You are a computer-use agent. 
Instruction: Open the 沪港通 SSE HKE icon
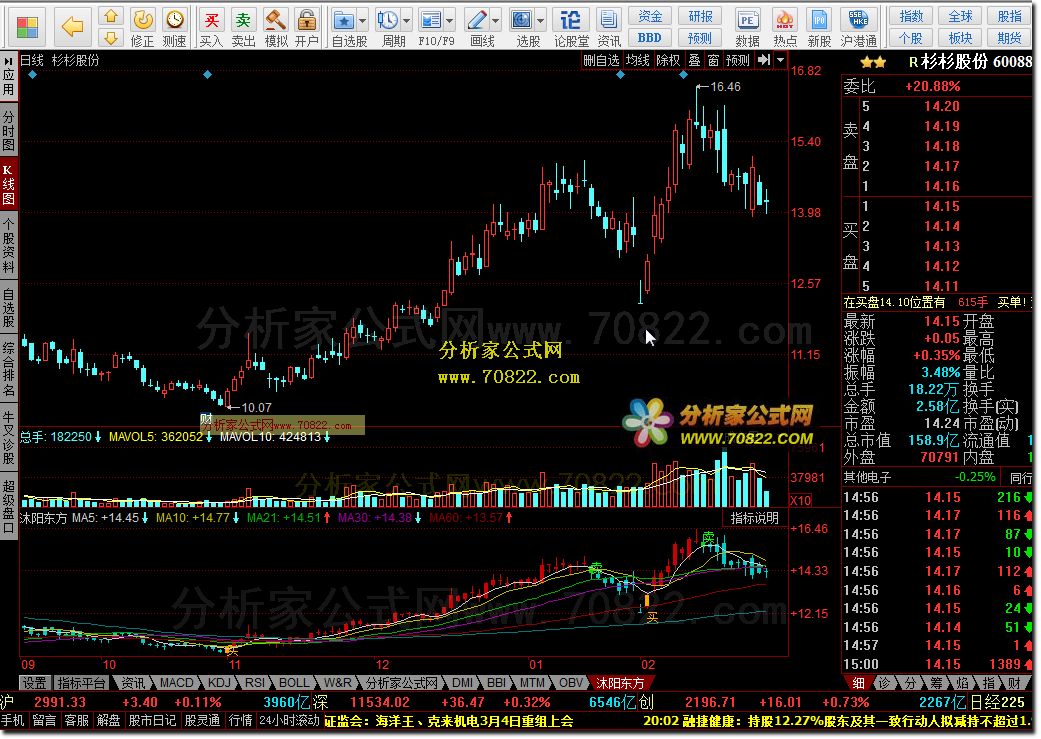click(858, 20)
